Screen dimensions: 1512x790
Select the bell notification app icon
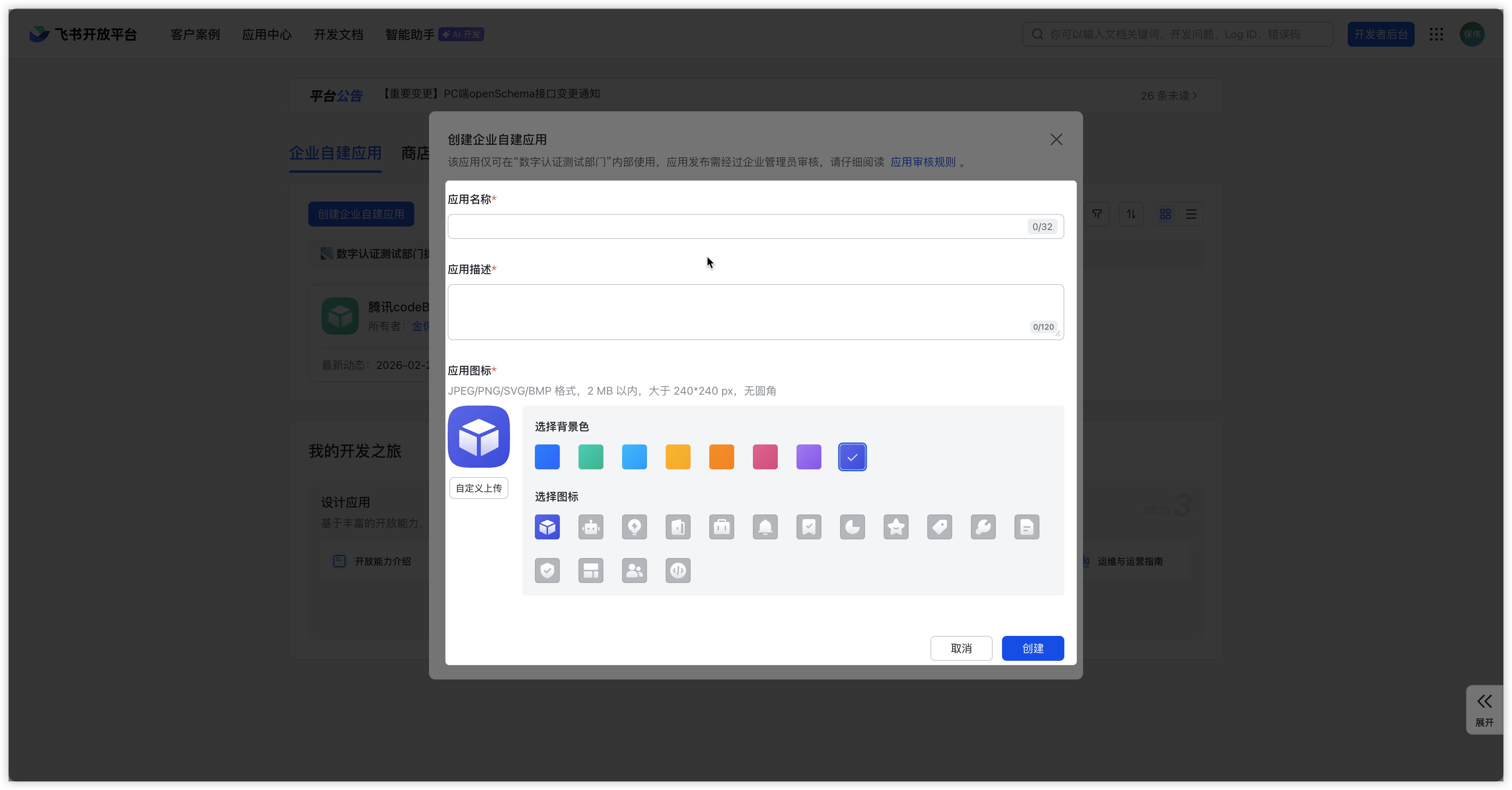coord(765,527)
